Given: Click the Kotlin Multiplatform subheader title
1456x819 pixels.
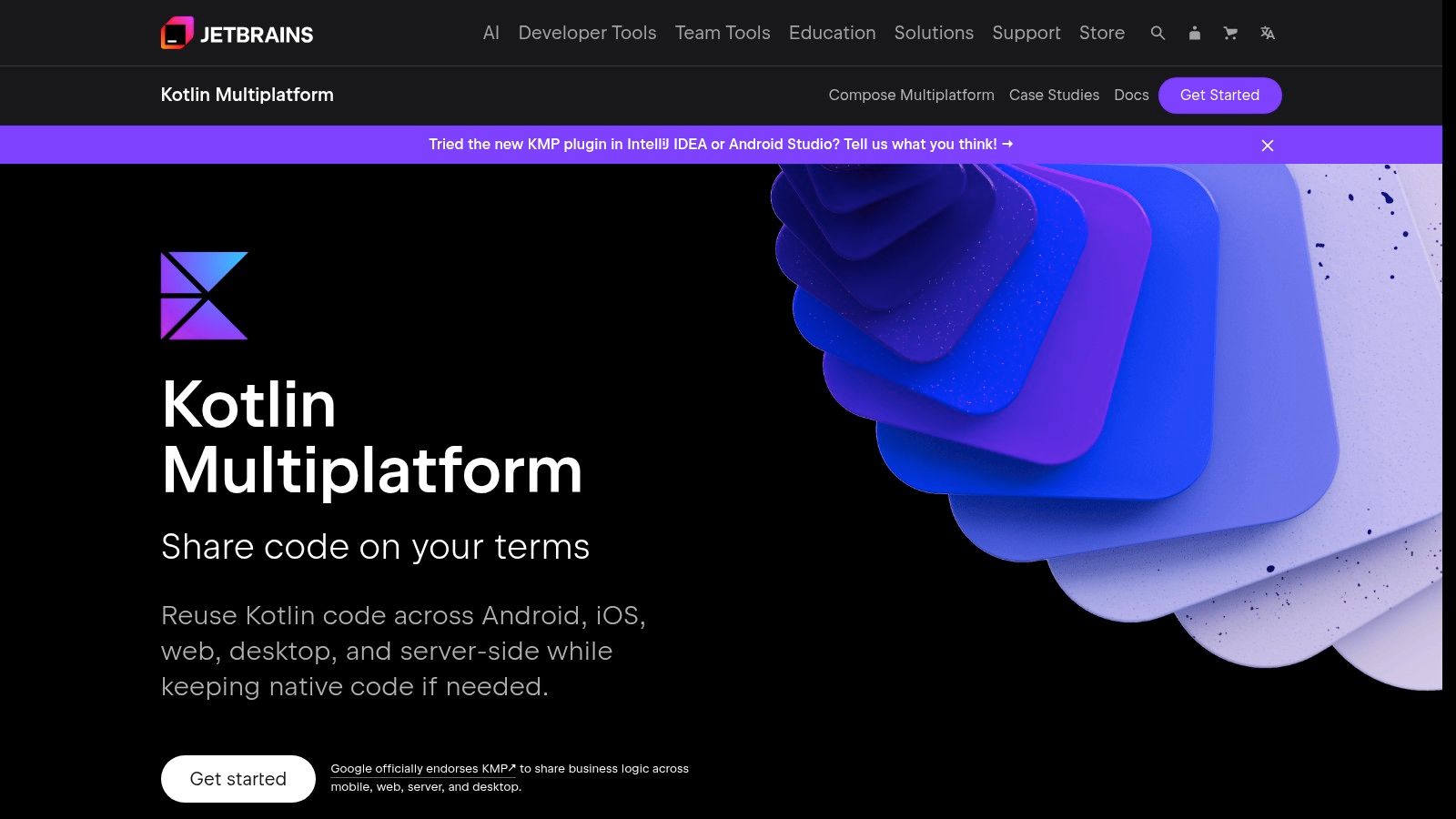Looking at the screenshot, I should coord(247,95).
